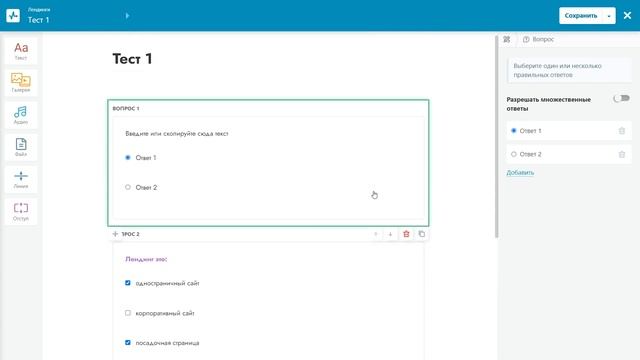This screenshot has width=640, height=360.
Task: Click the page vertical scrollbar
Action: [x=496, y=137]
